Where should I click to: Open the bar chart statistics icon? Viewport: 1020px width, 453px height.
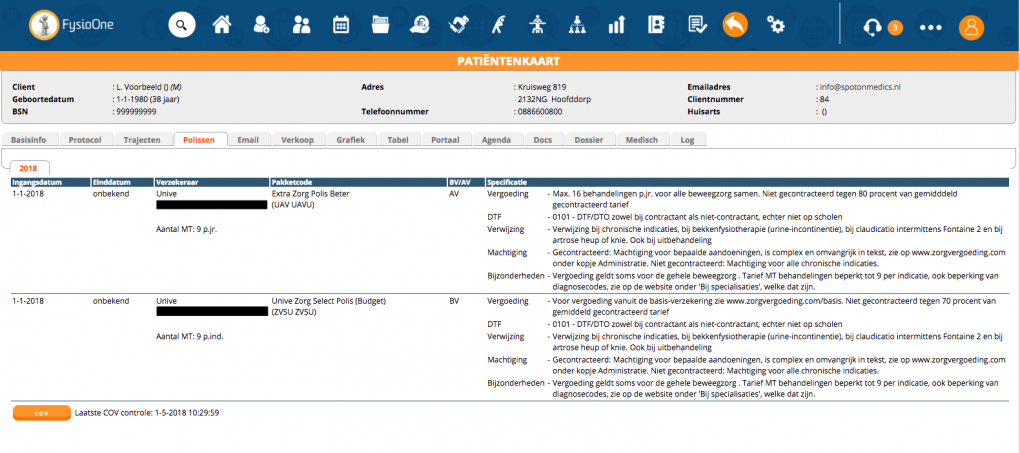click(617, 25)
